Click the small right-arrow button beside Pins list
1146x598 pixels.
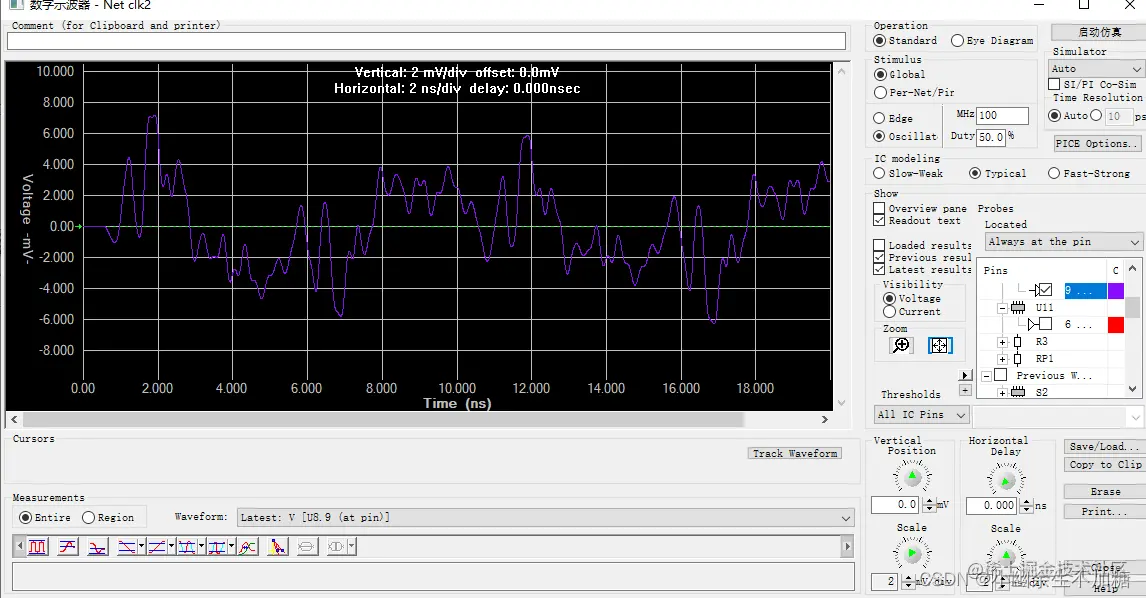pos(965,375)
